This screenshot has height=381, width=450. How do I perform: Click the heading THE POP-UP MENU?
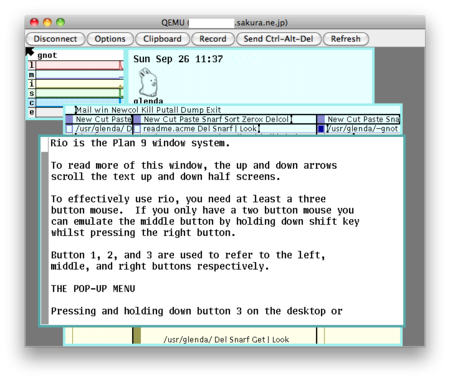tap(93, 289)
